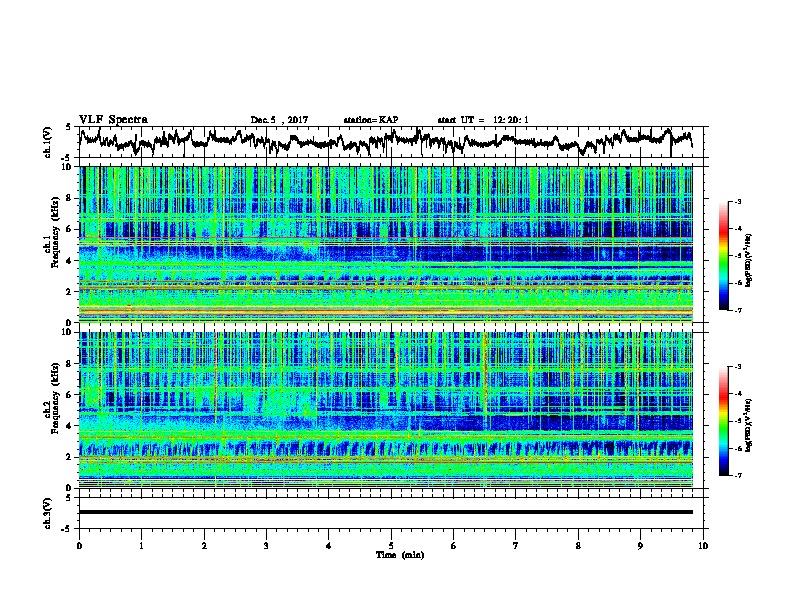Click the time axis tick label "2"
The image size is (792, 612).
tap(204, 546)
